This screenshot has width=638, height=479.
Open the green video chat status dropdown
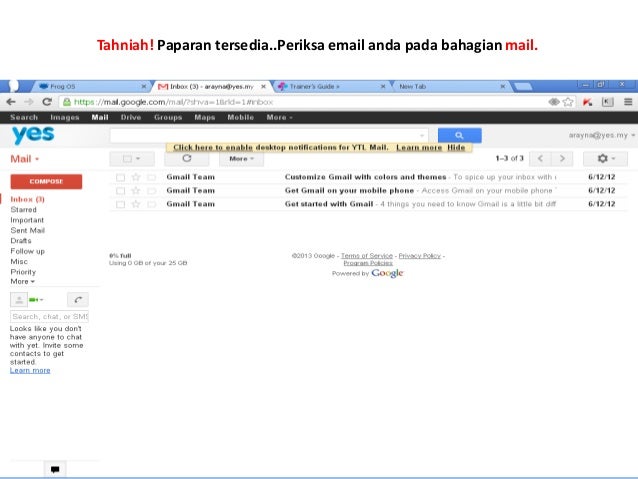[36, 300]
